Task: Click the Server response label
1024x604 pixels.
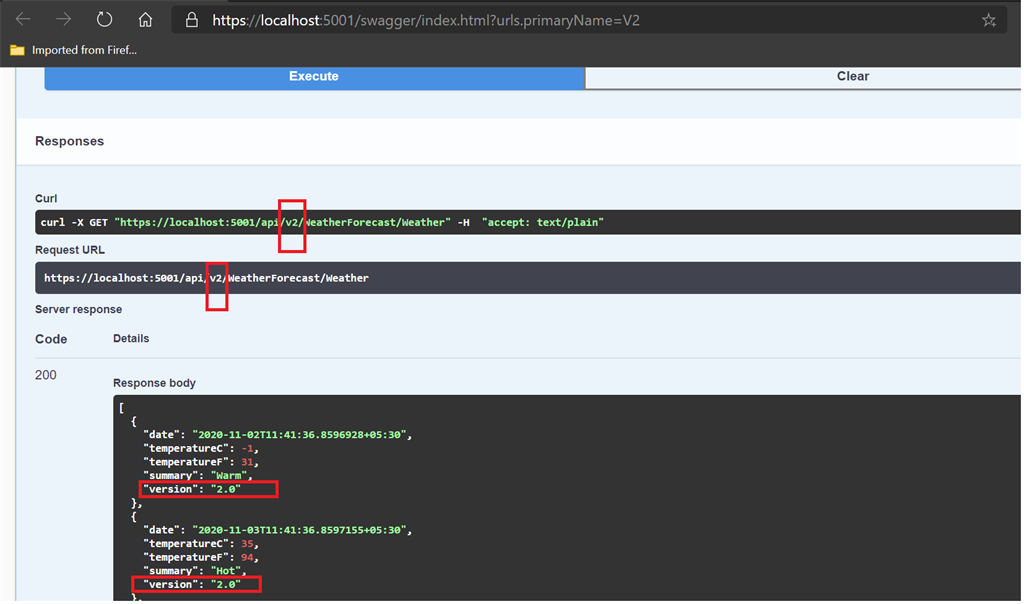Action: [80, 308]
